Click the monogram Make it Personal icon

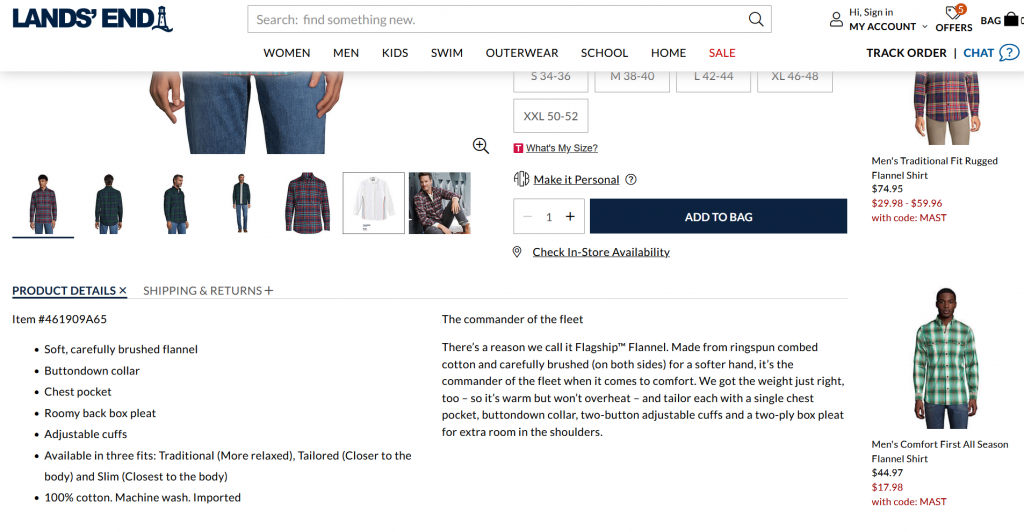point(521,179)
